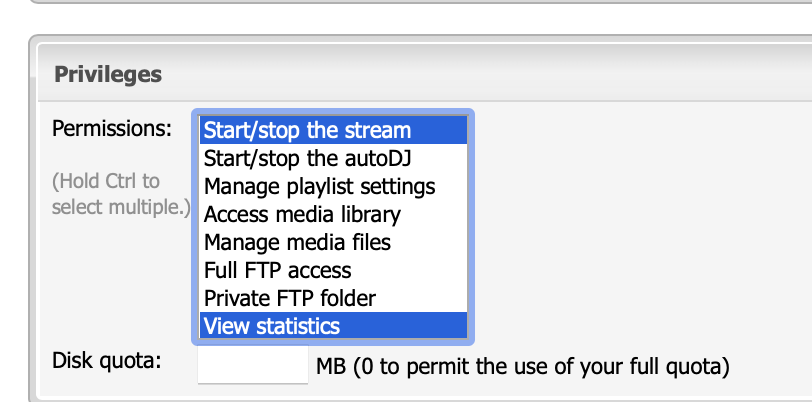Enable private FTP folder privilege
Viewport: 812px width, 402px height.
[289, 298]
